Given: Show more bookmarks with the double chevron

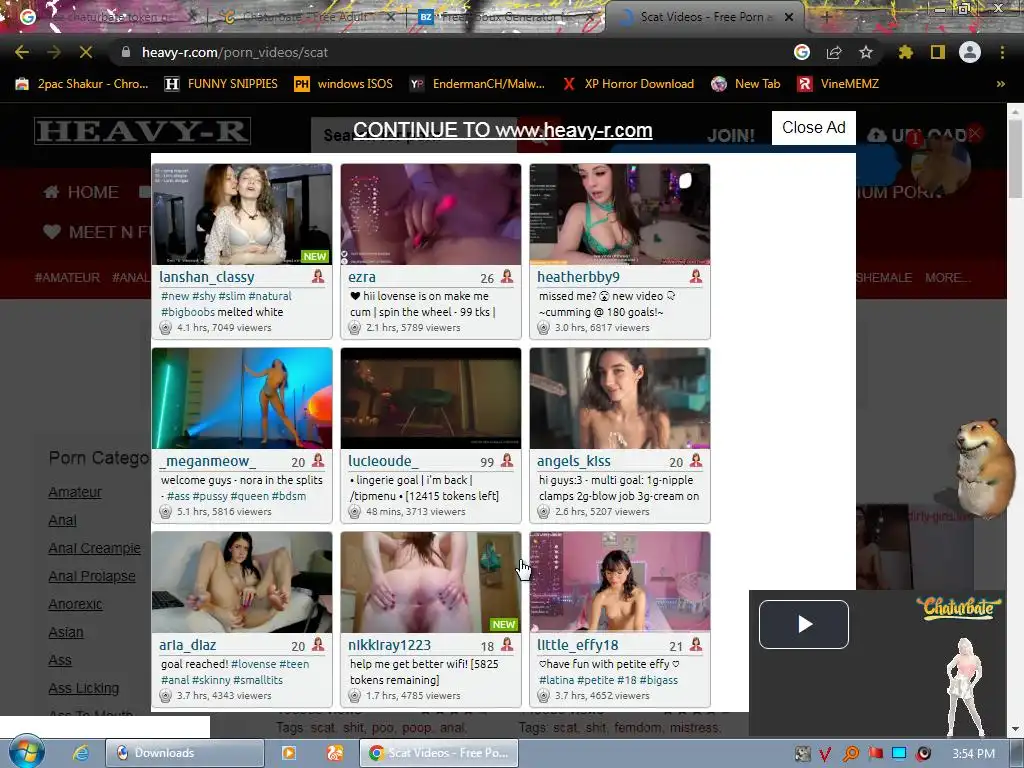Looking at the screenshot, I should pos(1000,84).
